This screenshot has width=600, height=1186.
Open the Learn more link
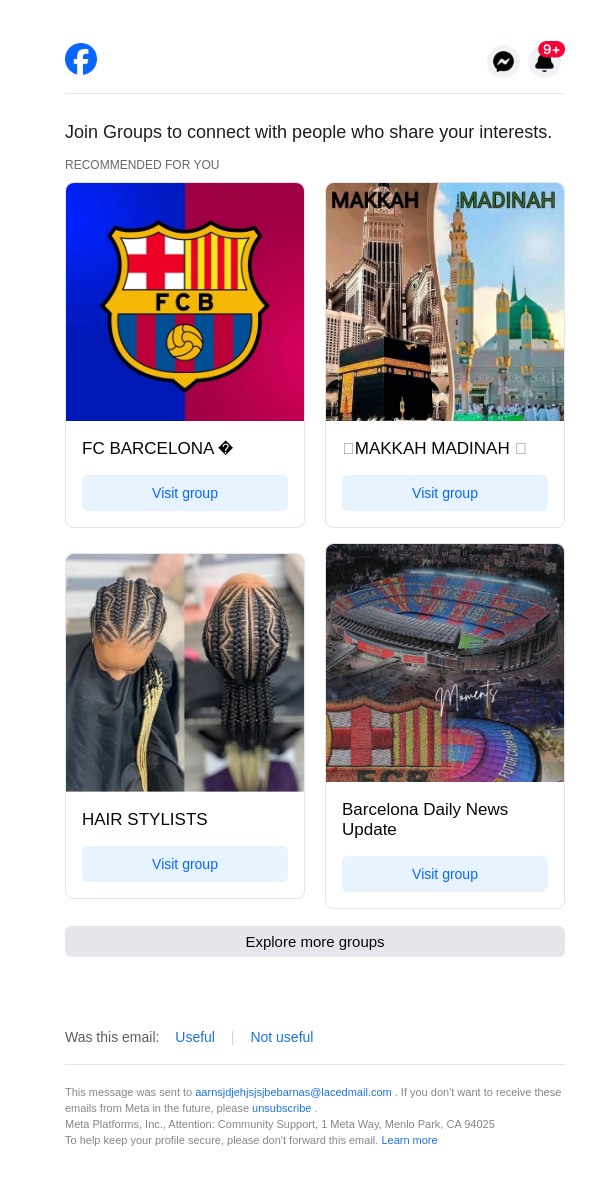coord(409,1140)
